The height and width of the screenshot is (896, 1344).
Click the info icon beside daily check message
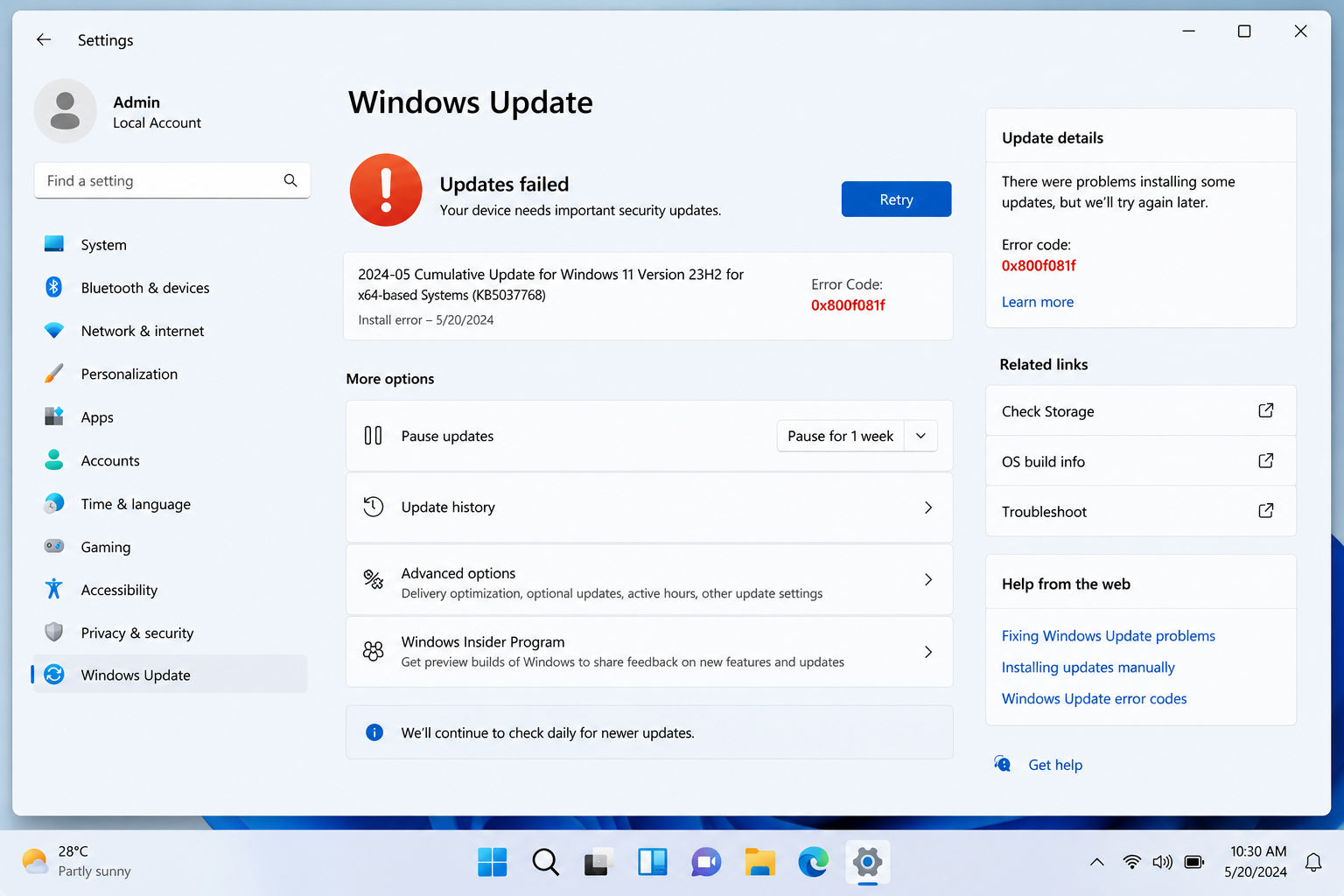tap(374, 732)
